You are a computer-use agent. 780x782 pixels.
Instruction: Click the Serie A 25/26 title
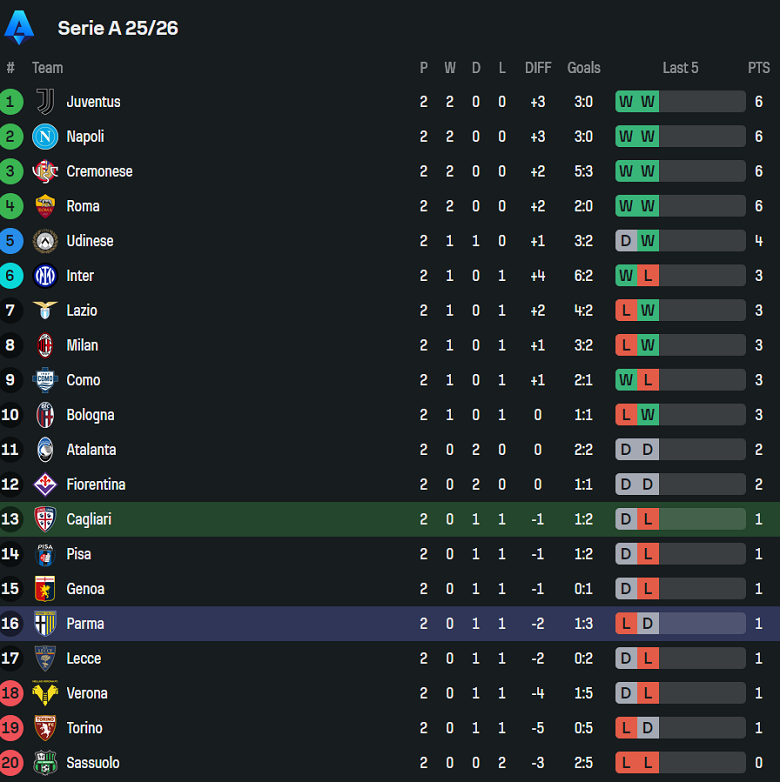(118, 28)
